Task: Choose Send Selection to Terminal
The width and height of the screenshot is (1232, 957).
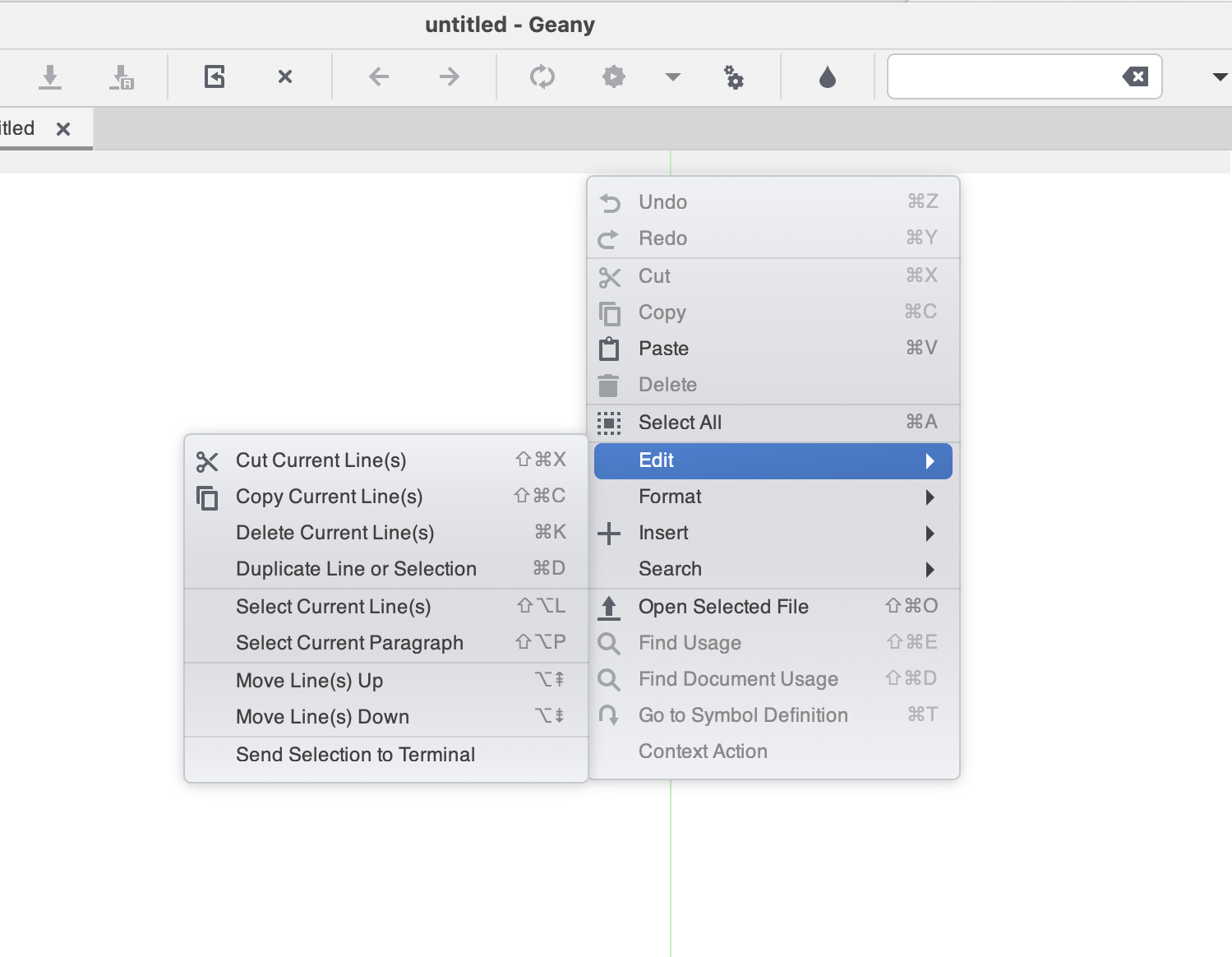Action: pos(385,755)
